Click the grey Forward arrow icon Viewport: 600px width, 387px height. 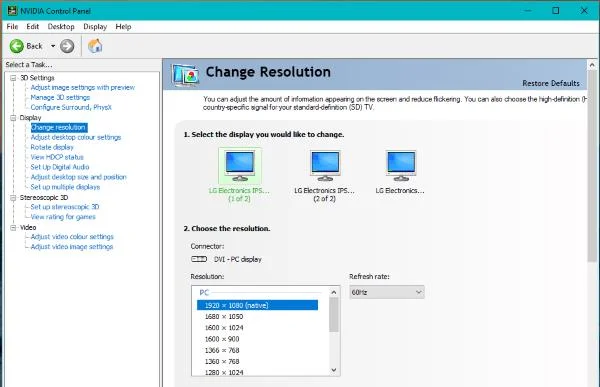coord(67,46)
